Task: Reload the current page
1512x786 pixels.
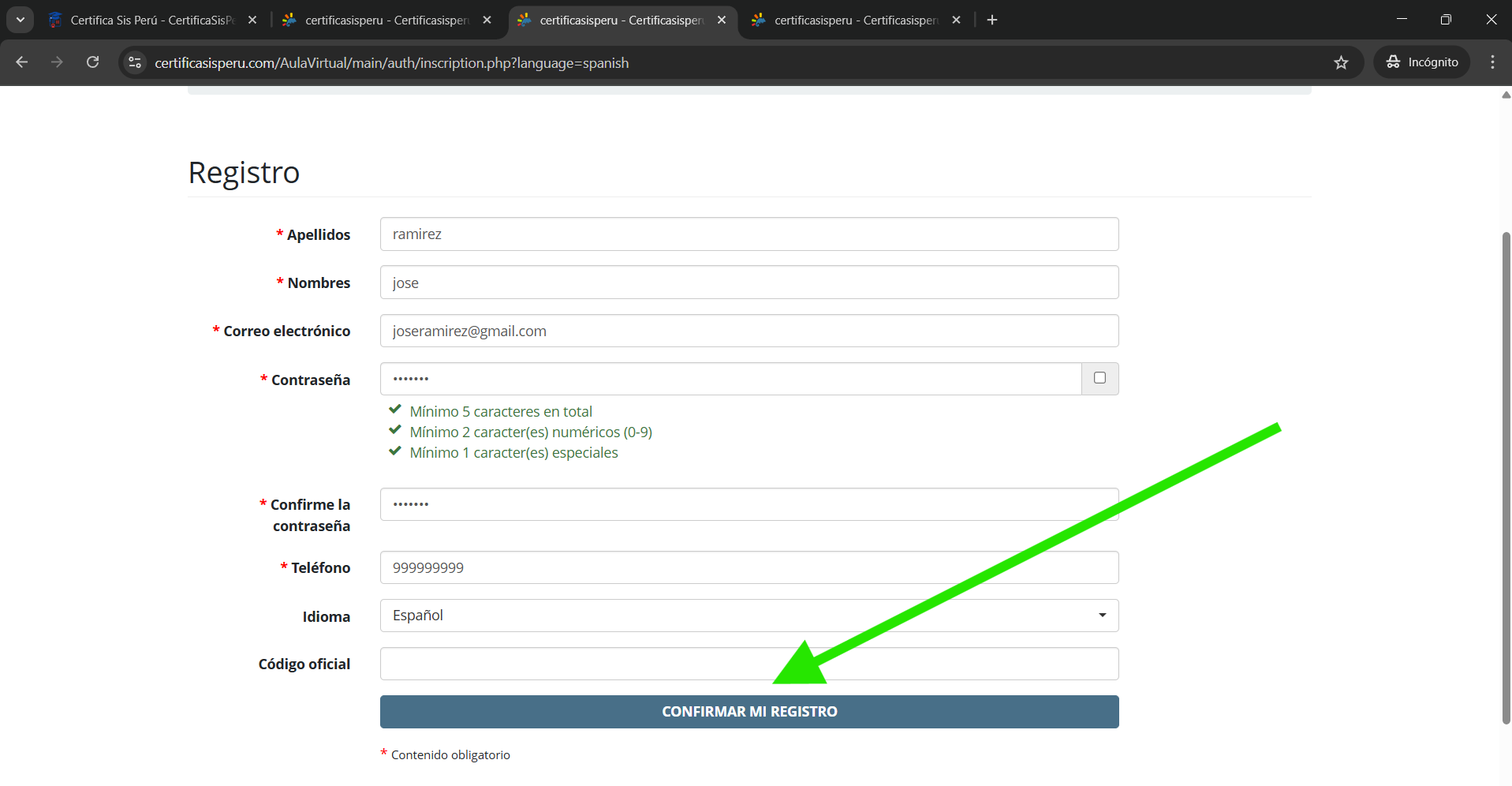Action: click(x=92, y=62)
